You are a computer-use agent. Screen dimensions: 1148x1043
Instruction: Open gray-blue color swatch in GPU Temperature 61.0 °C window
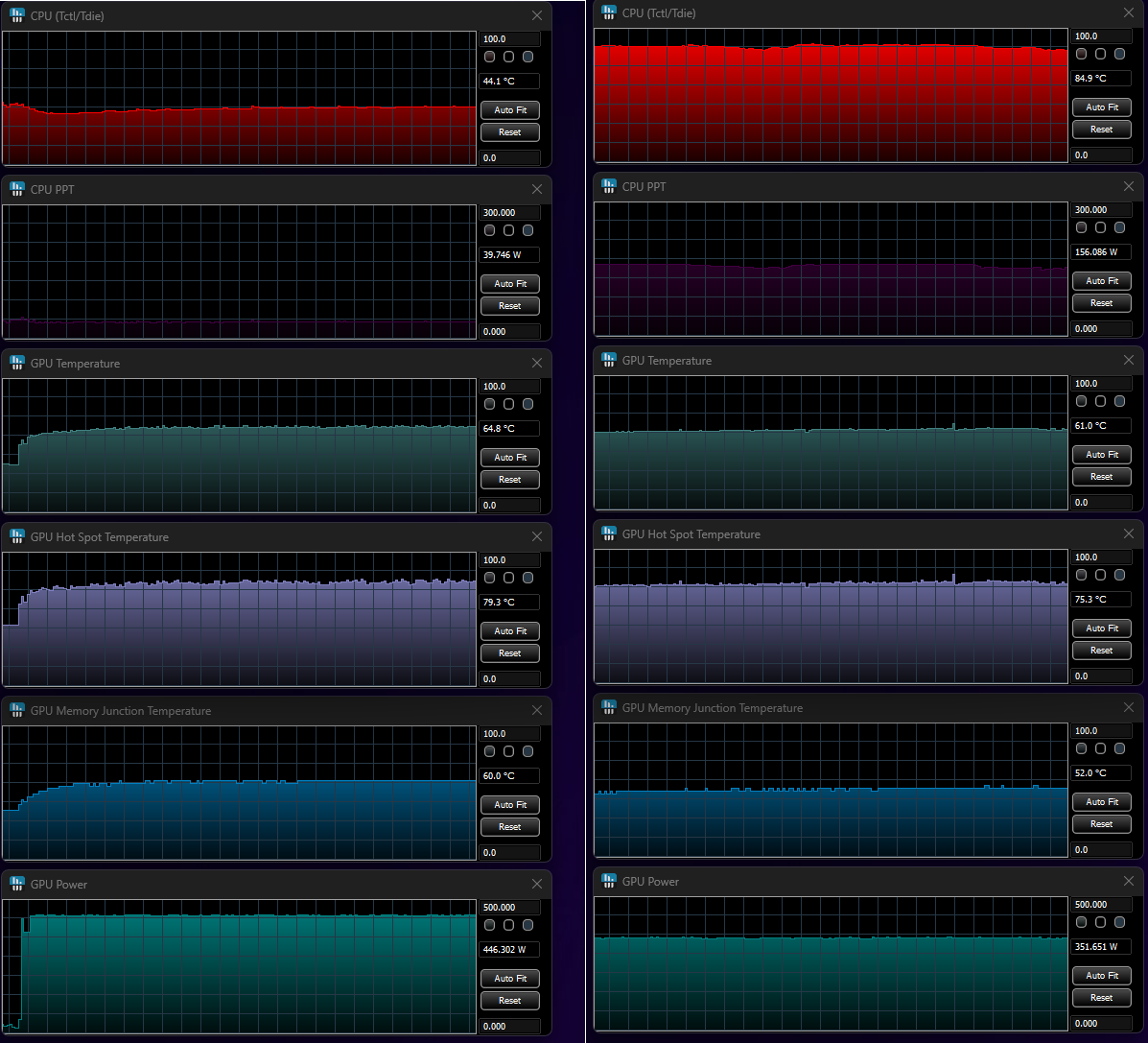[x=1119, y=401]
